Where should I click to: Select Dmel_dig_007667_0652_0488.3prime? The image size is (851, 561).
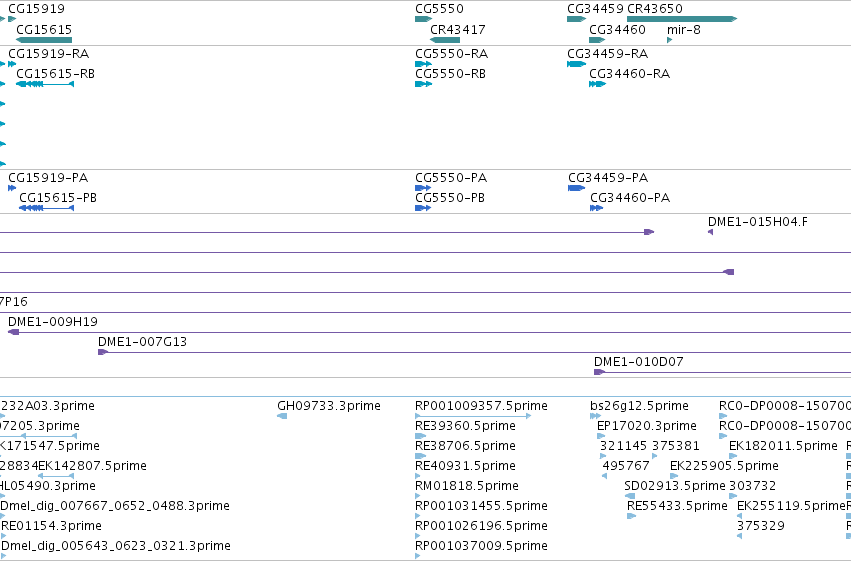(x=3, y=516)
